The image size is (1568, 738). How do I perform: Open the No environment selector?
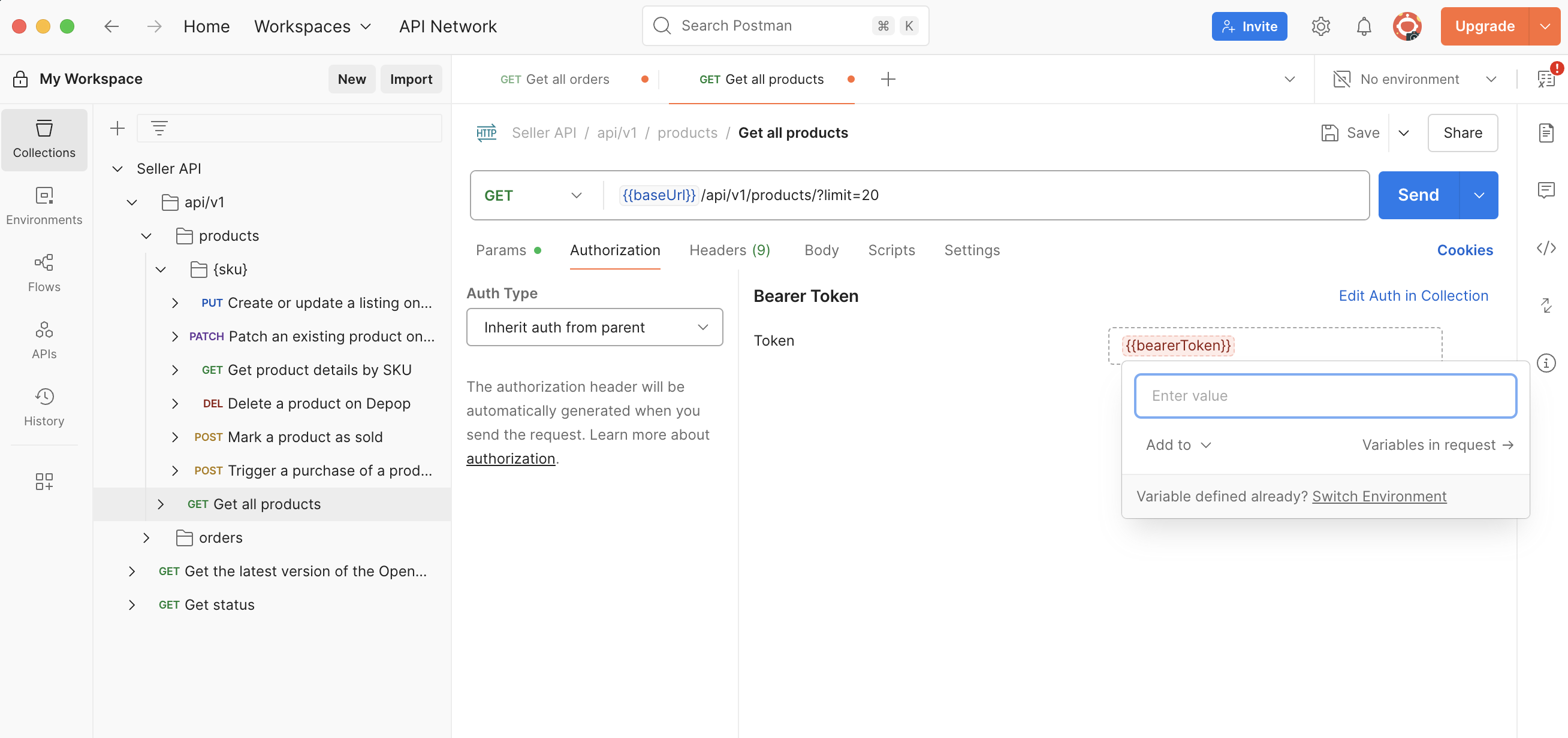pos(1415,79)
